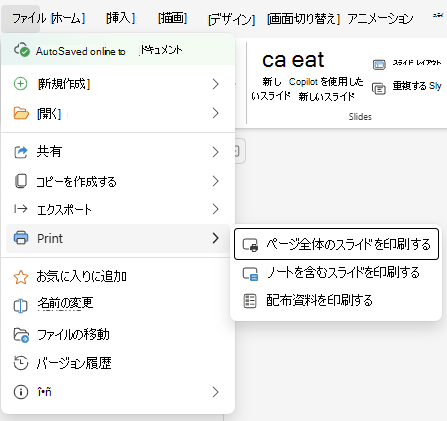Click the スライドレイアウト button label
The width and height of the screenshot is (447, 421).
click(417, 63)
